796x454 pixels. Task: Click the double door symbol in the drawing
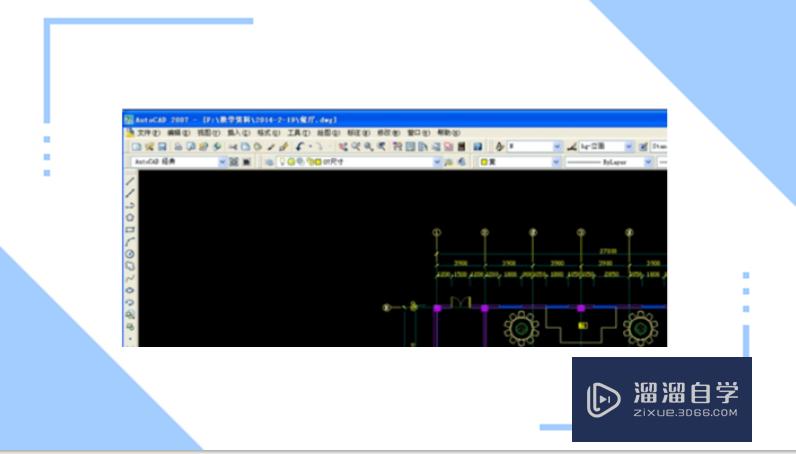[460, 302]
